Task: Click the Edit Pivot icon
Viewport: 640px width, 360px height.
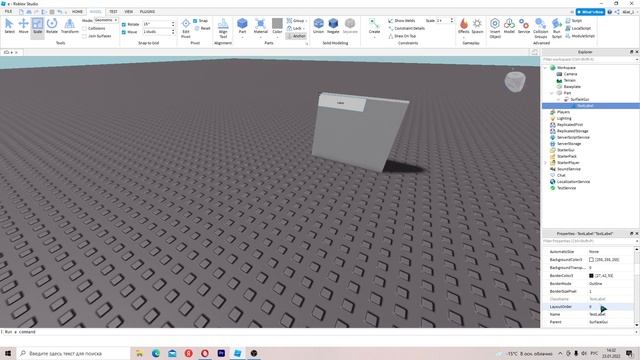Action: (x=186, y=28)
